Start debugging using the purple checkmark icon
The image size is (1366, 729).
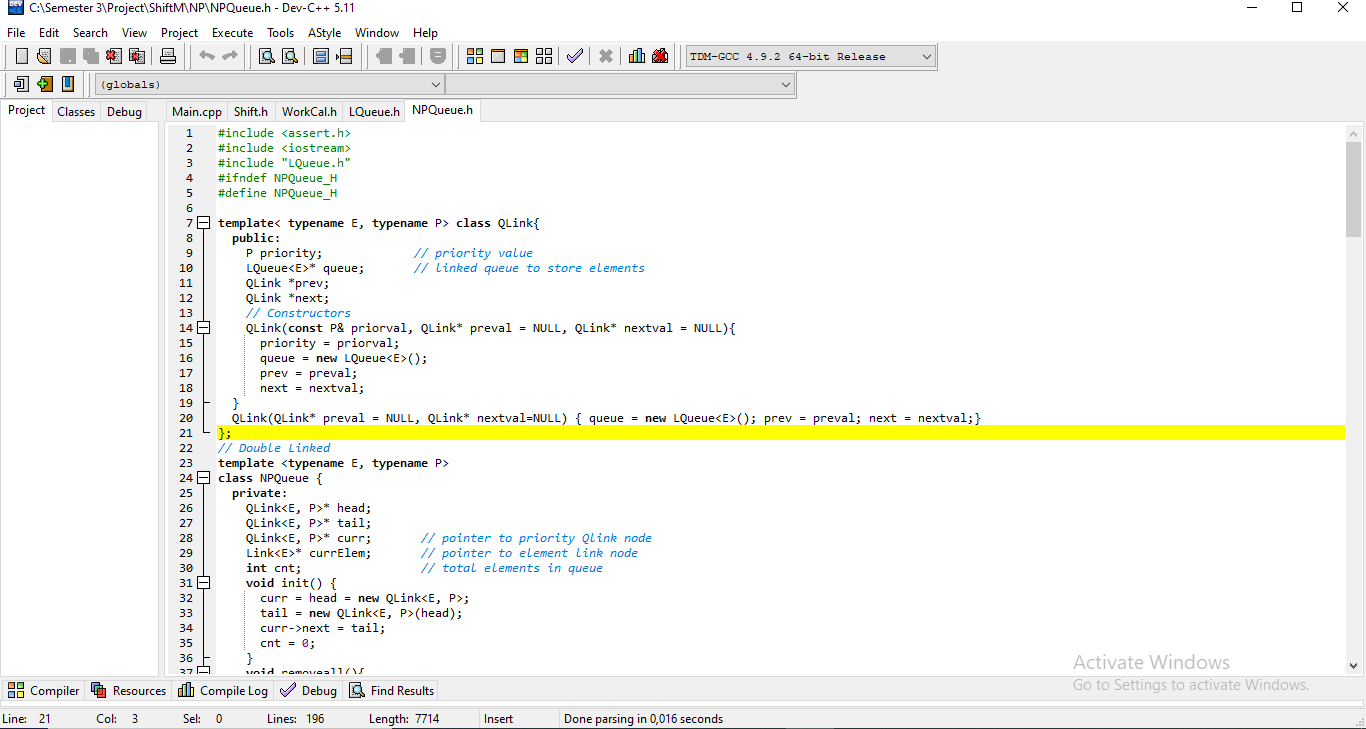574,56
